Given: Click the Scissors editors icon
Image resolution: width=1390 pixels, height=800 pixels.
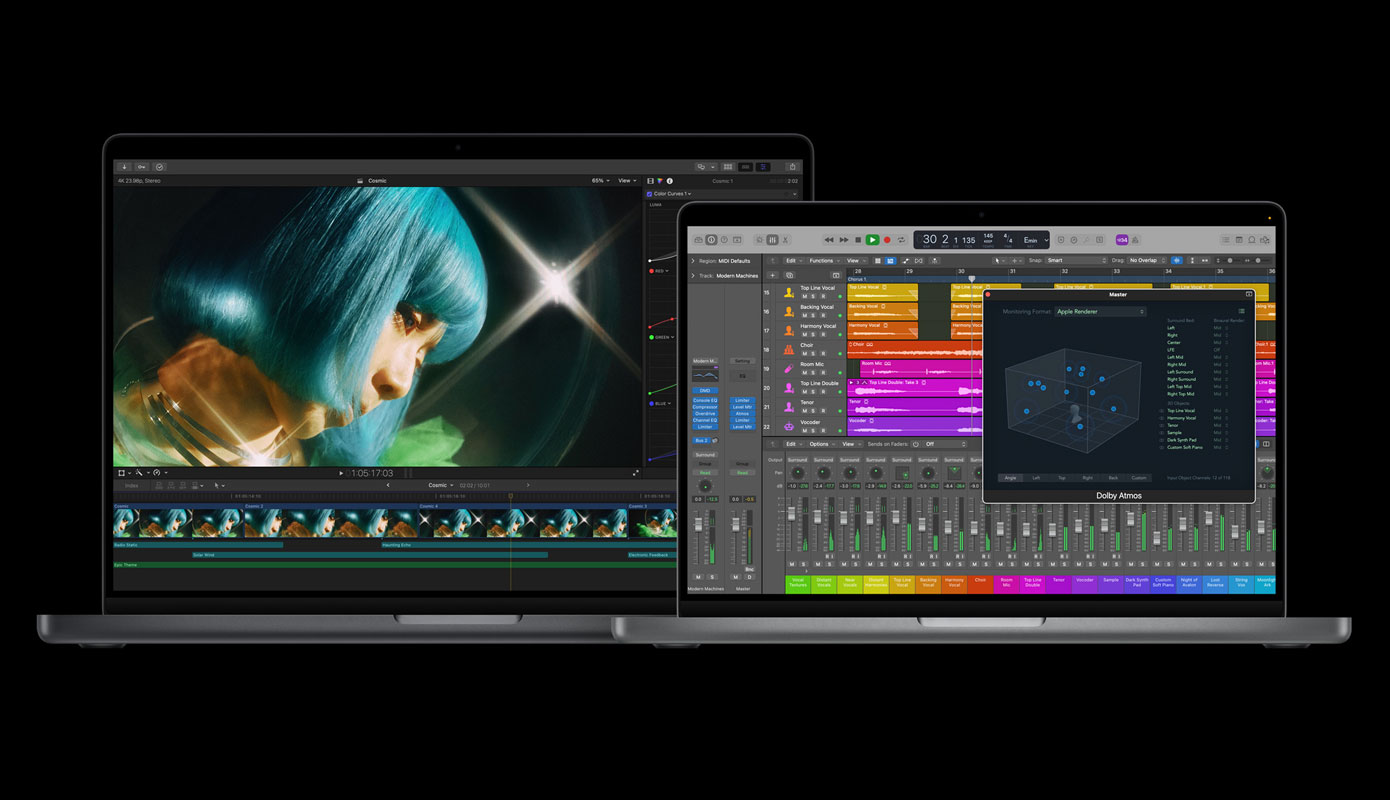Looking at the screenshot, I should point(786,240).
